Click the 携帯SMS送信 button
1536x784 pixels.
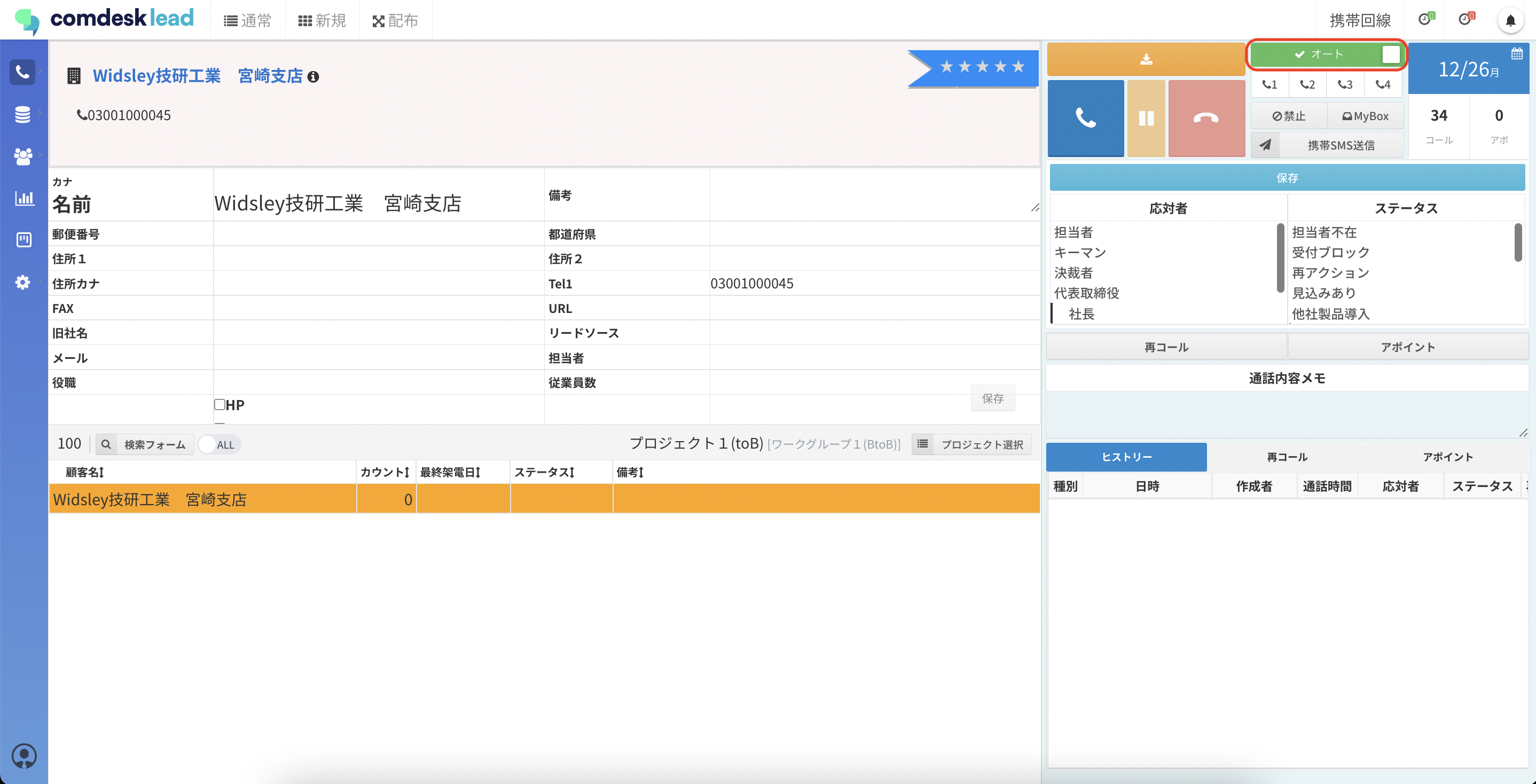1341,145
